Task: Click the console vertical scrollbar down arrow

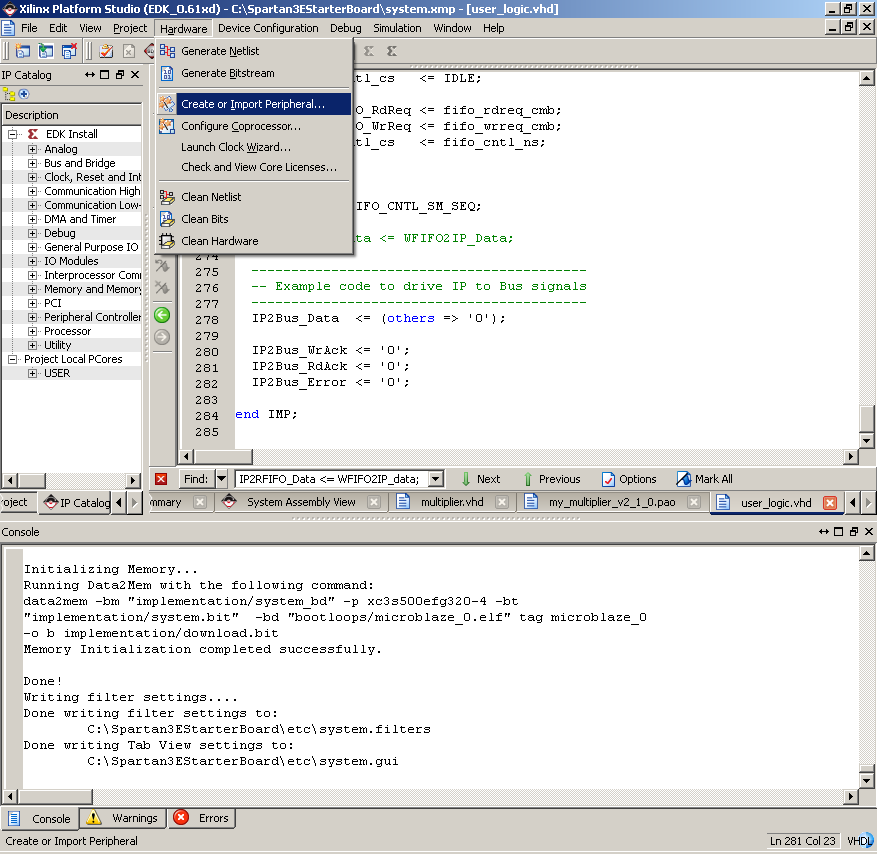Action: pyautogui.click(x=866, y=780)
